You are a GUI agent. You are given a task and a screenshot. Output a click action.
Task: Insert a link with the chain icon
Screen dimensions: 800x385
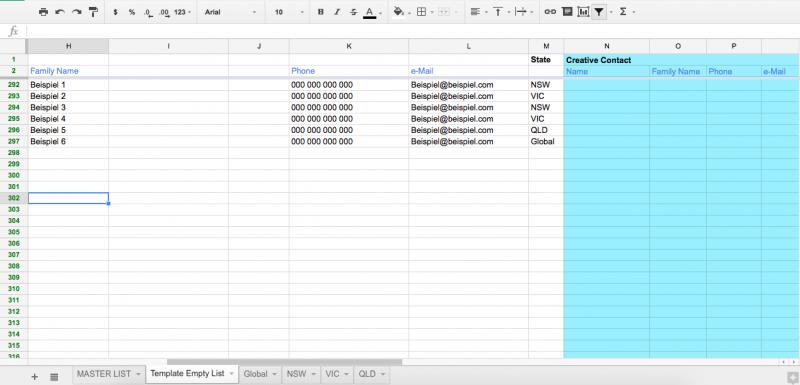(x=549, y=12)
